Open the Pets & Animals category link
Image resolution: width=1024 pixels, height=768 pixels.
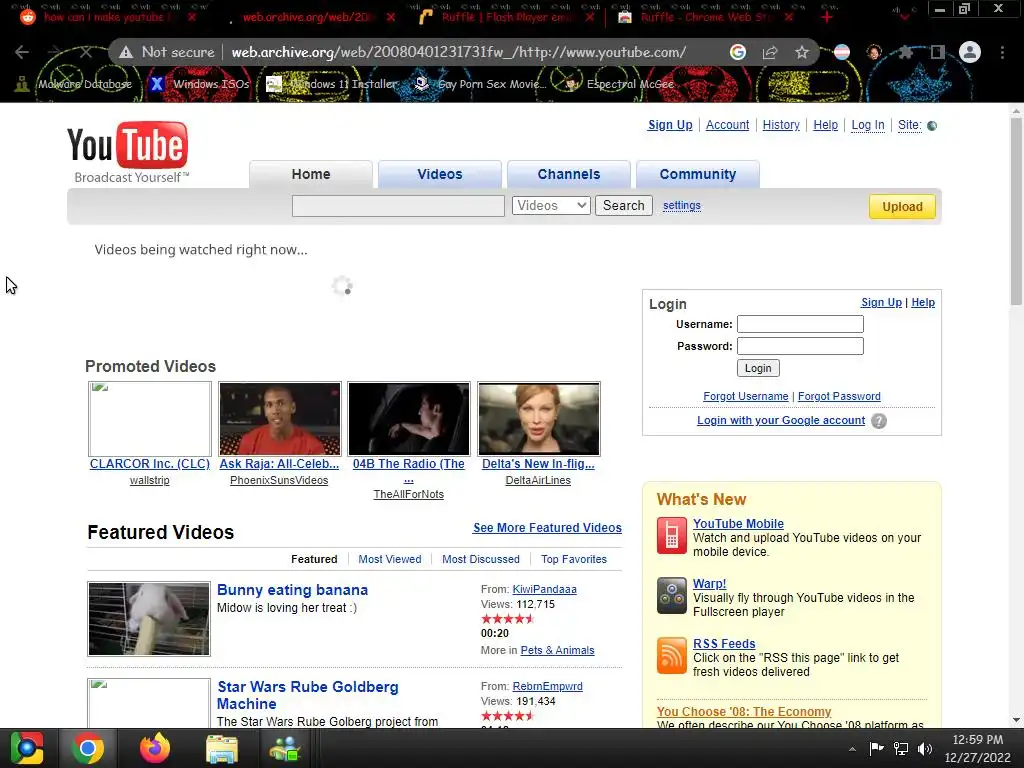tap(557, 650)
